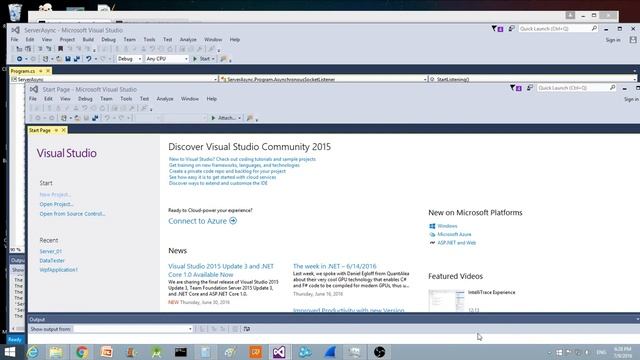Click Save All icon in Start Page window toolbar

95,118
